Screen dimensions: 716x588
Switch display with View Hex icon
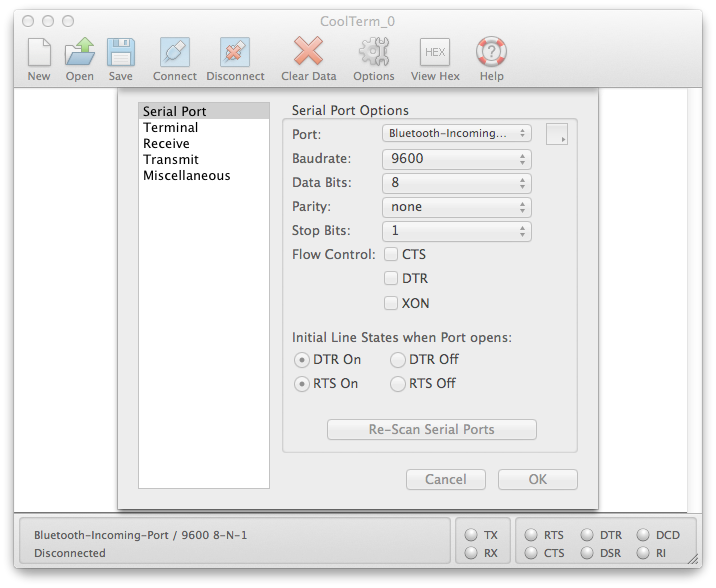click(435, 52)
